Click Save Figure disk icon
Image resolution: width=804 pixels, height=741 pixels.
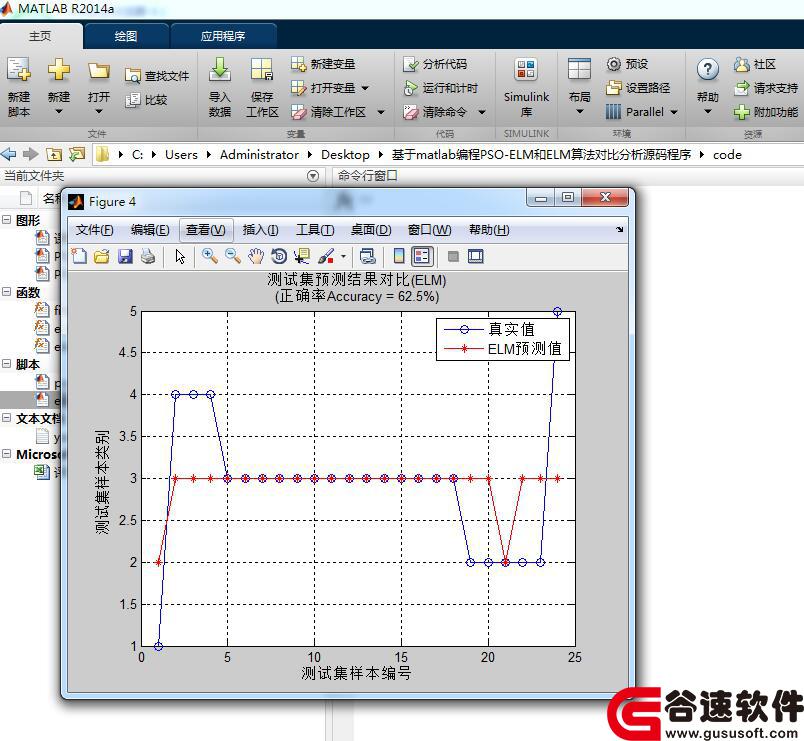pyautogui.click(x=125, y=256)
